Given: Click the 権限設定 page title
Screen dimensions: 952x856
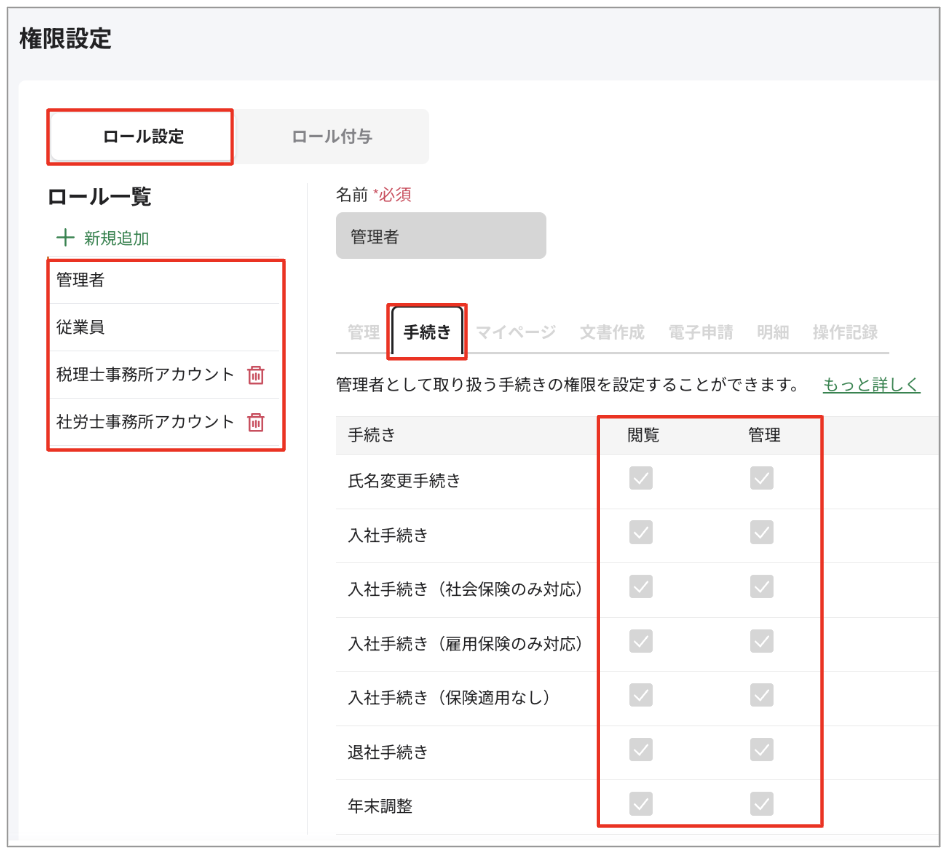Looking at the screenshot, I should (x=66, y=39).
